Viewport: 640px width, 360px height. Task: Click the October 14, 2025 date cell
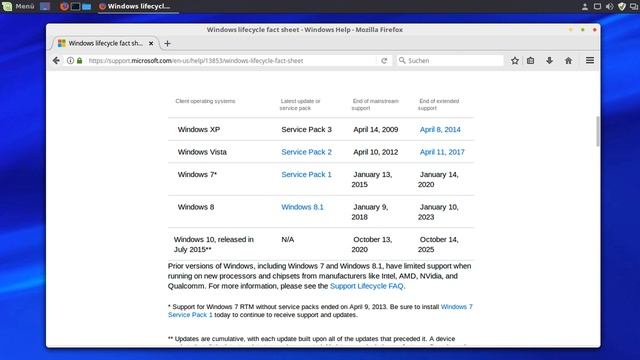tap(438, 244)
